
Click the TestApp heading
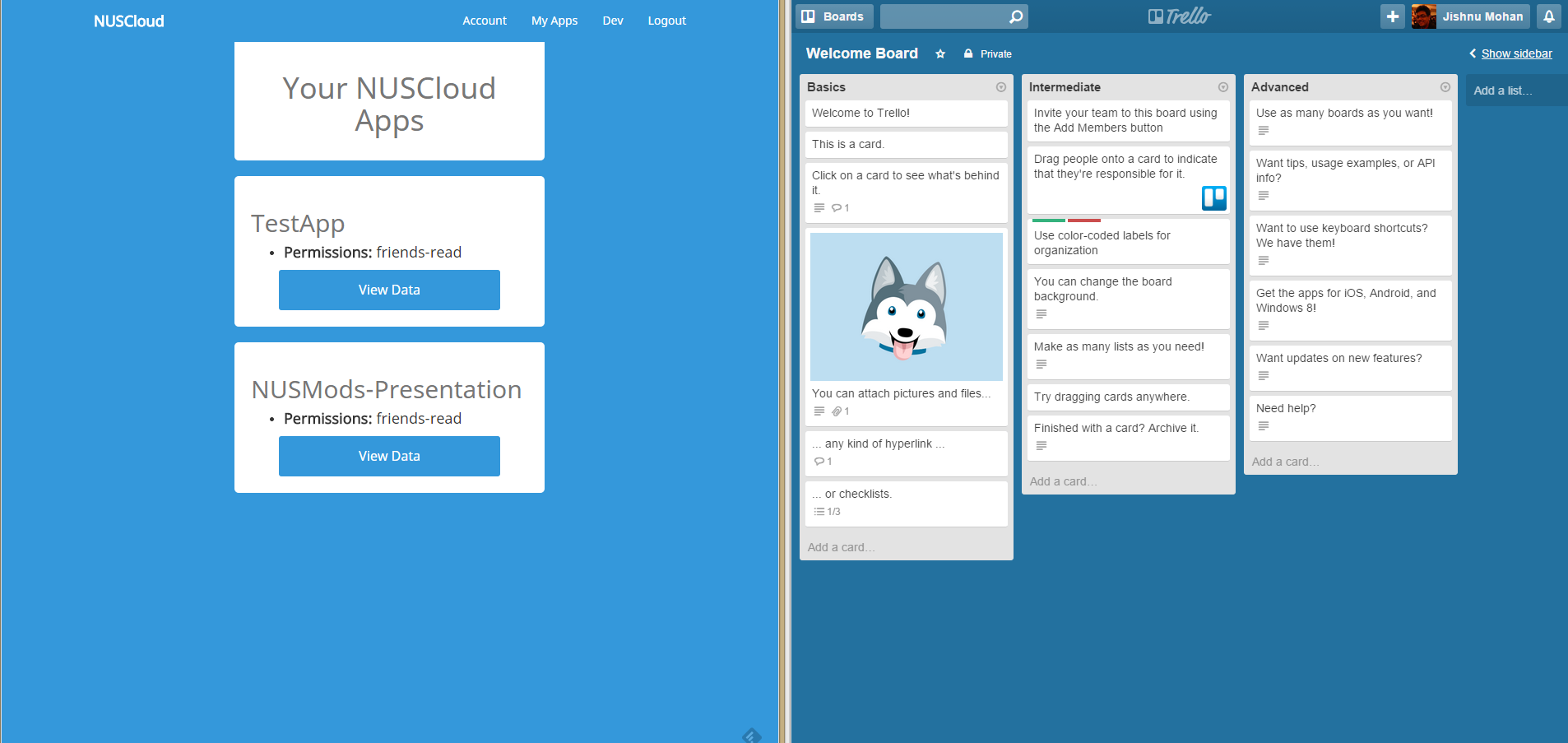tap(298, 224)
